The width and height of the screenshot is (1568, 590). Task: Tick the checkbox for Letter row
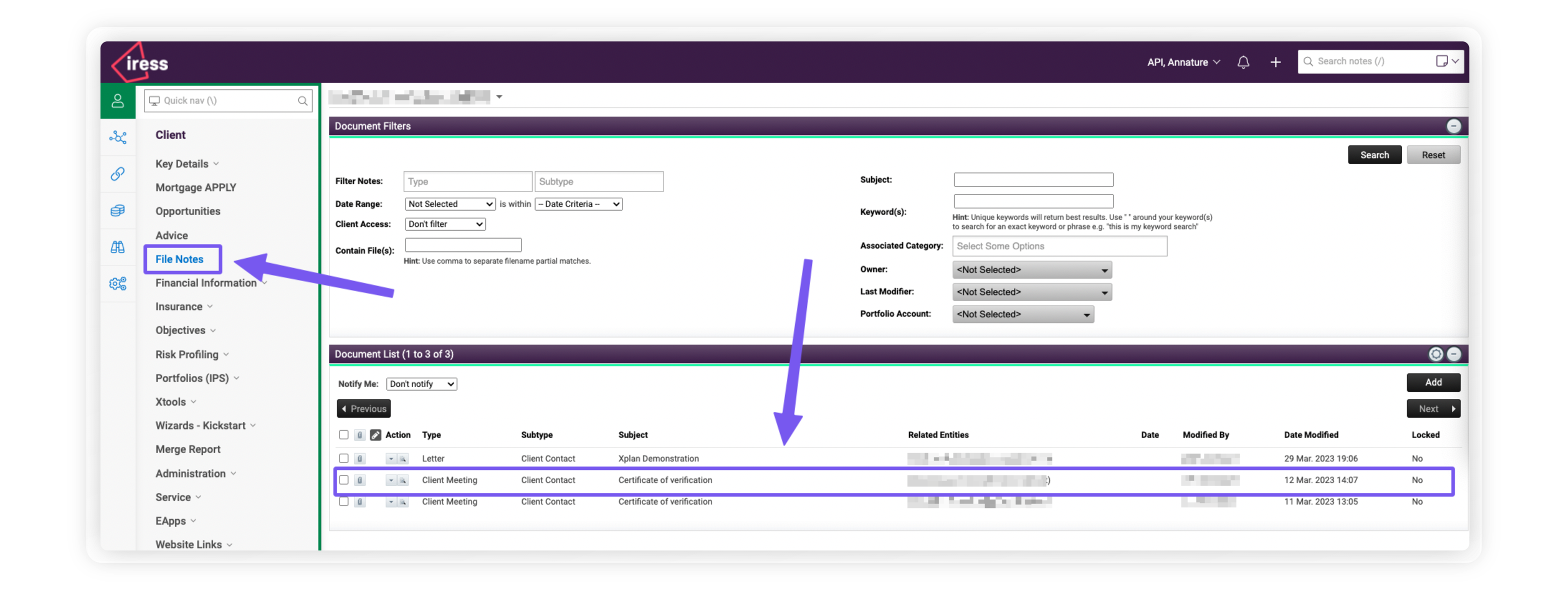coord(343,458)
